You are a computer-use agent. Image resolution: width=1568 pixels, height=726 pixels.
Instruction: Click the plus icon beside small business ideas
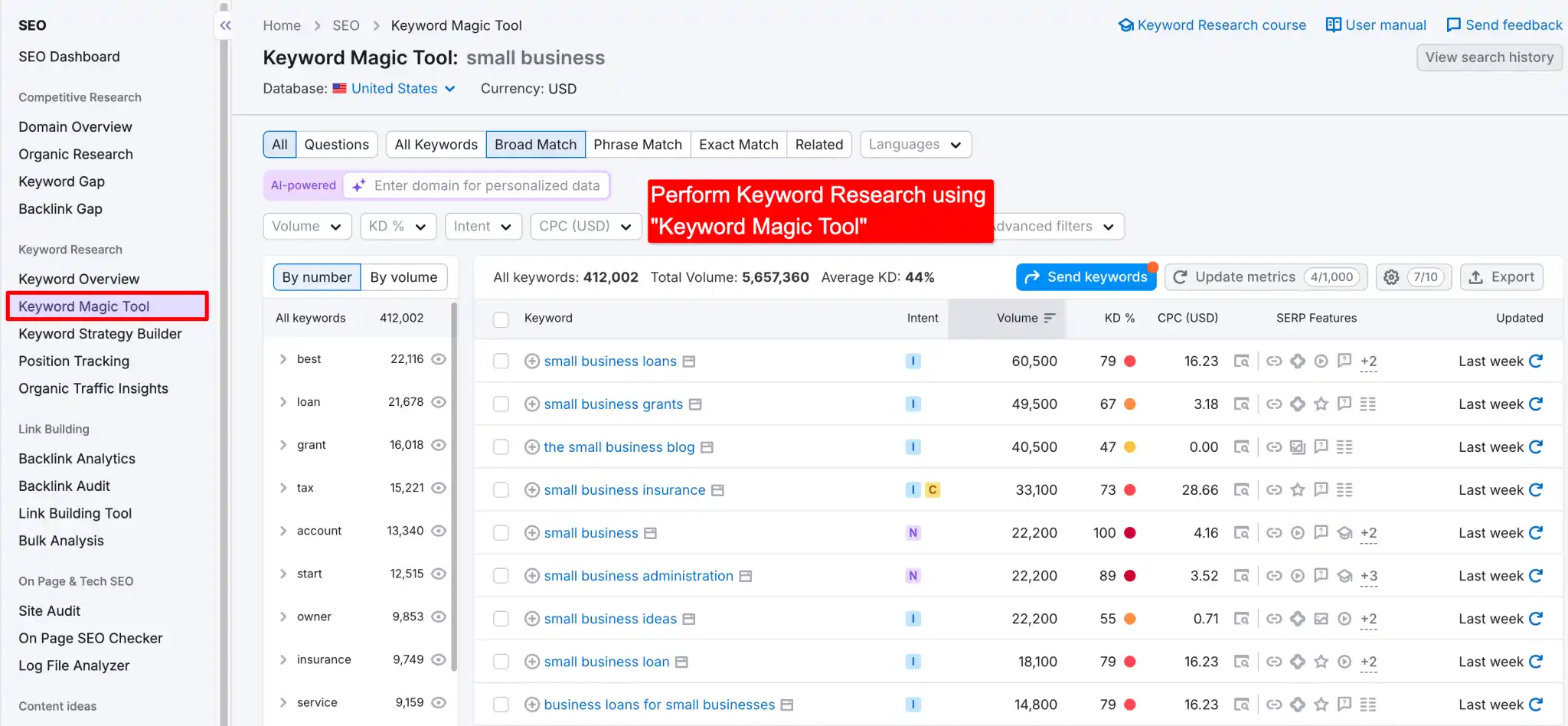pos(531,618)
